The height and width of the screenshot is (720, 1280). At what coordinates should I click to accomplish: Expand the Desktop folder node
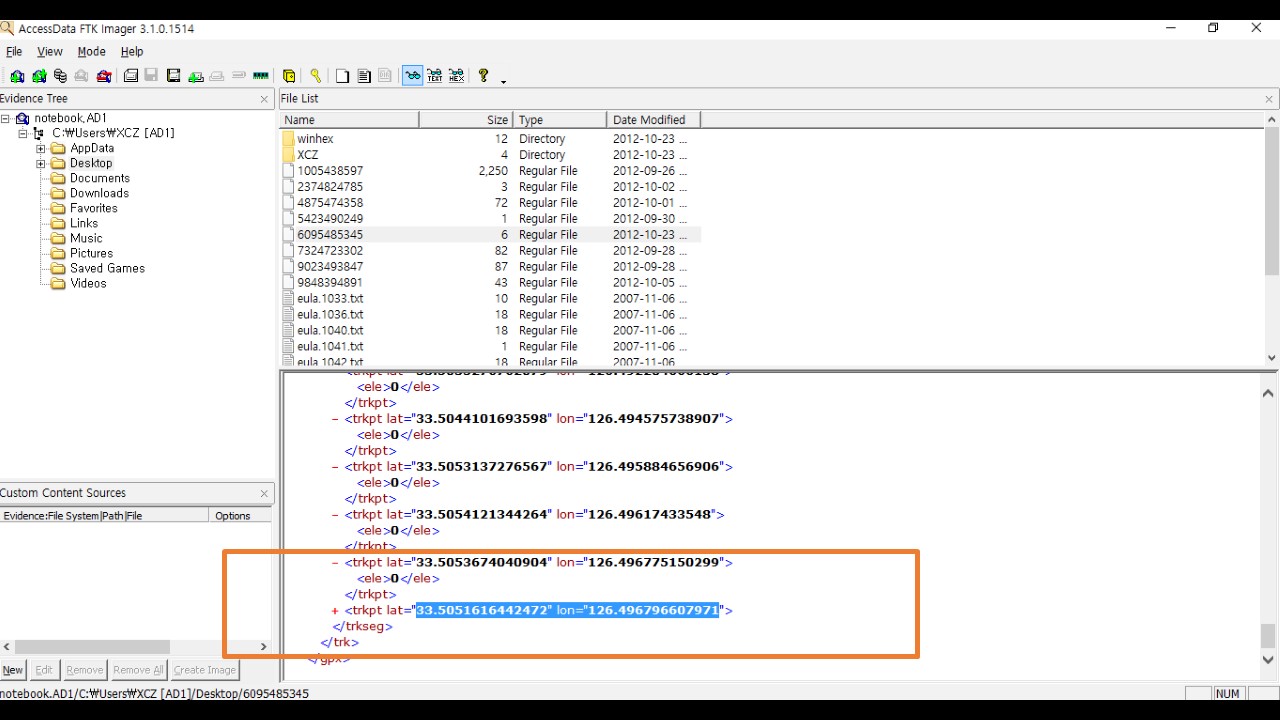(x=41, y=163)
